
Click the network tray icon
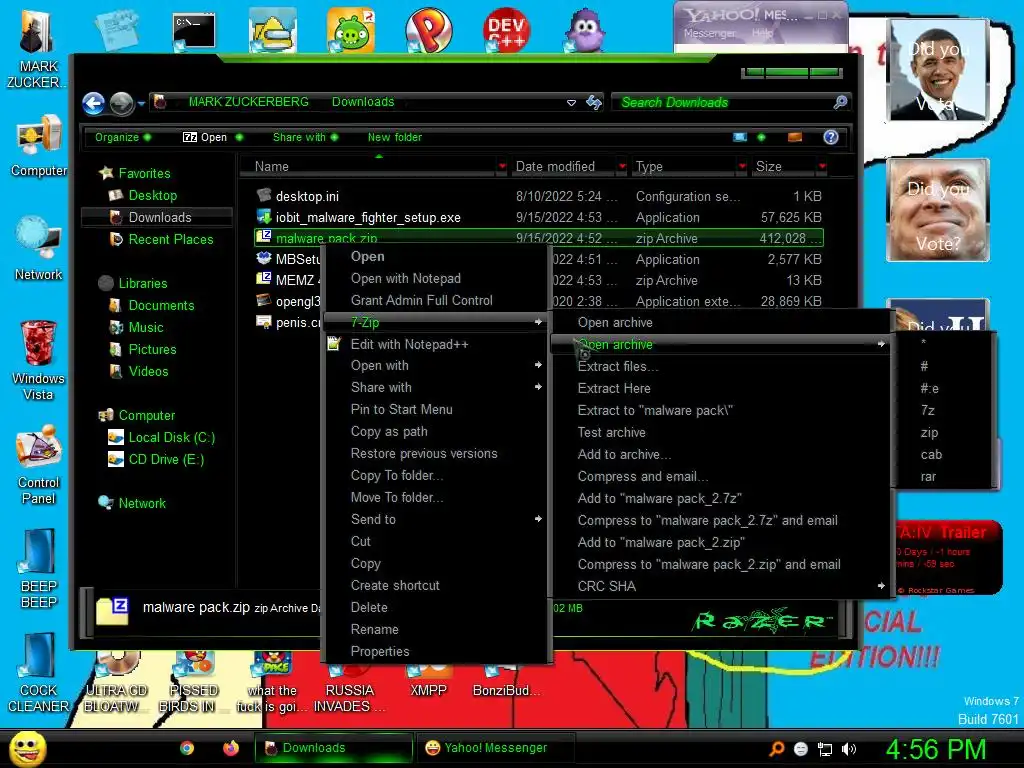pos(825,749)
